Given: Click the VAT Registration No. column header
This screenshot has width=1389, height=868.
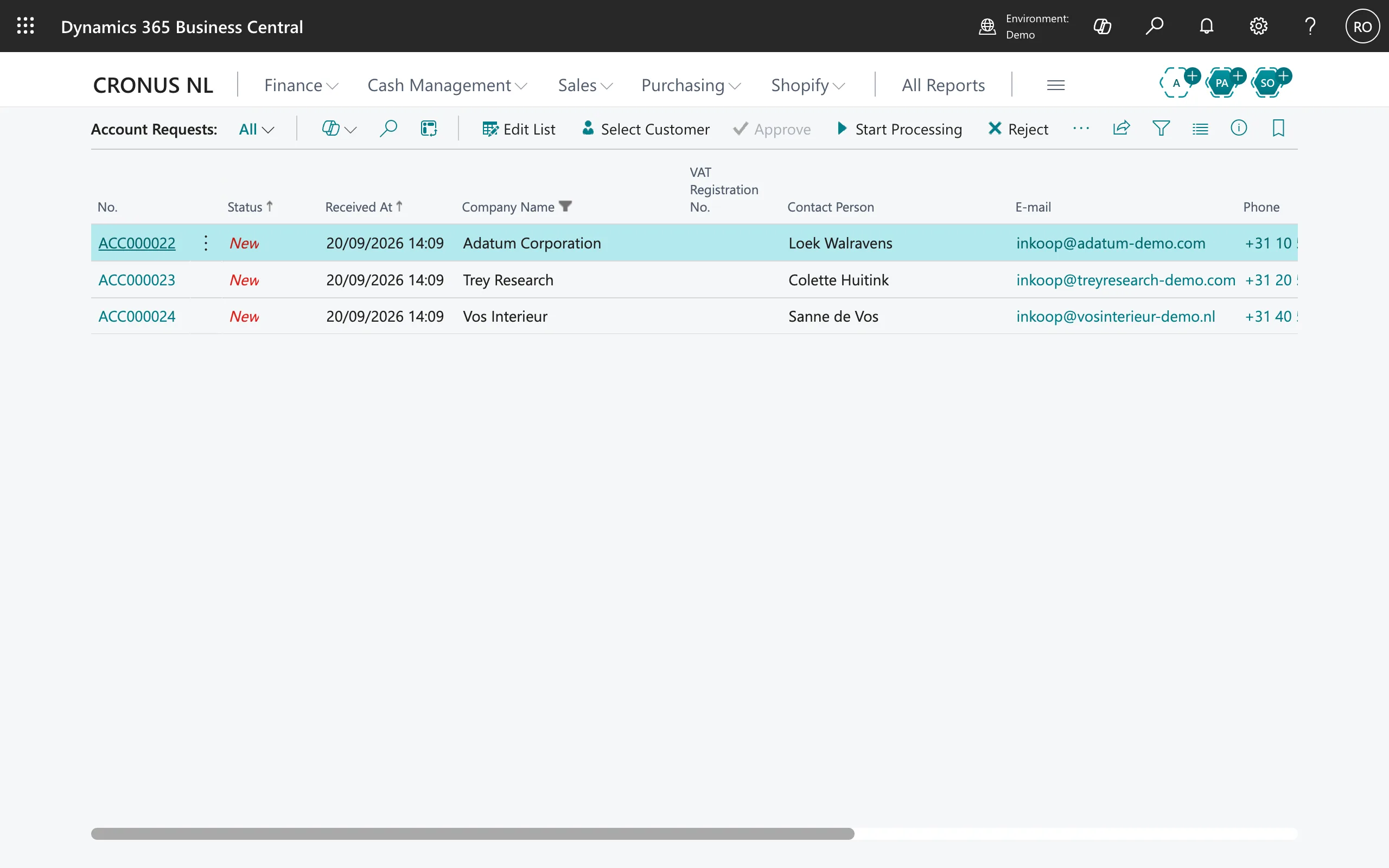Looking at the screenshot, I should (x=723, y=189).
